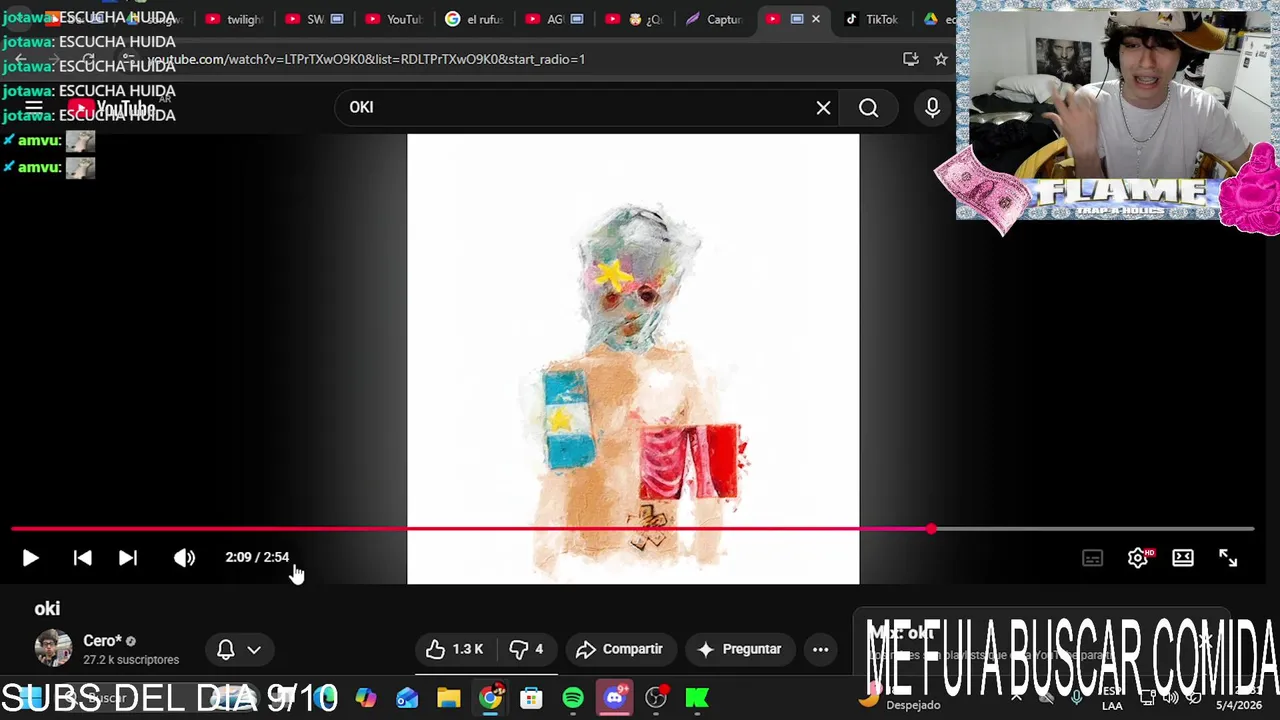1280x720 pixels.
Task: Install or cast via address bar screen icon
Action: (x=911, y=59)
